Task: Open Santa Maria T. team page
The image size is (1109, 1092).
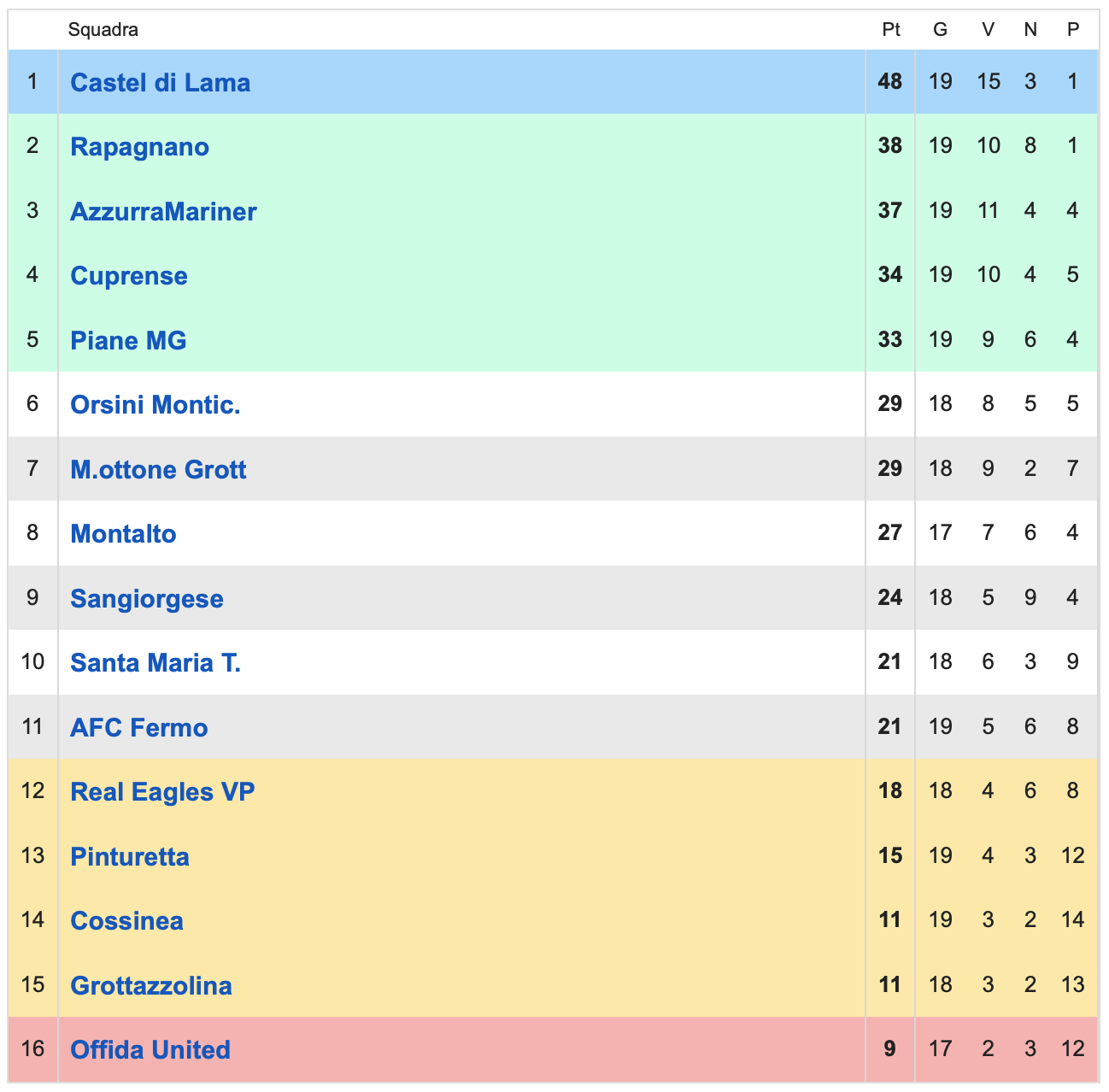Action: tap(155, 663)
